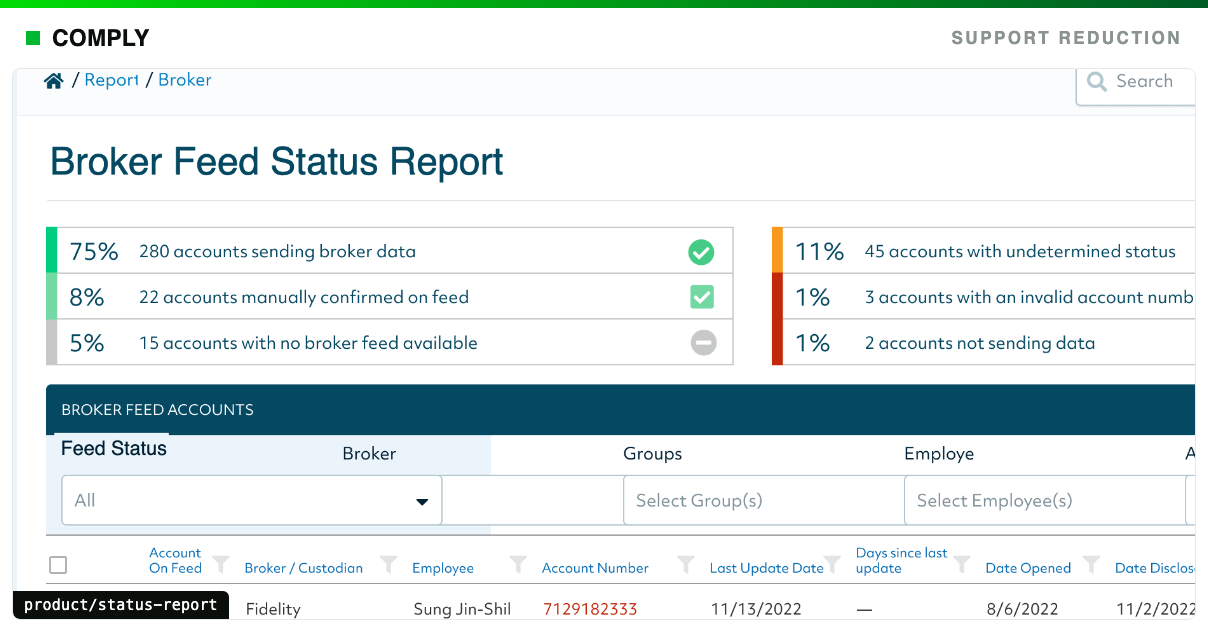Click the green square COMPLY logo icon

[33, 38]
